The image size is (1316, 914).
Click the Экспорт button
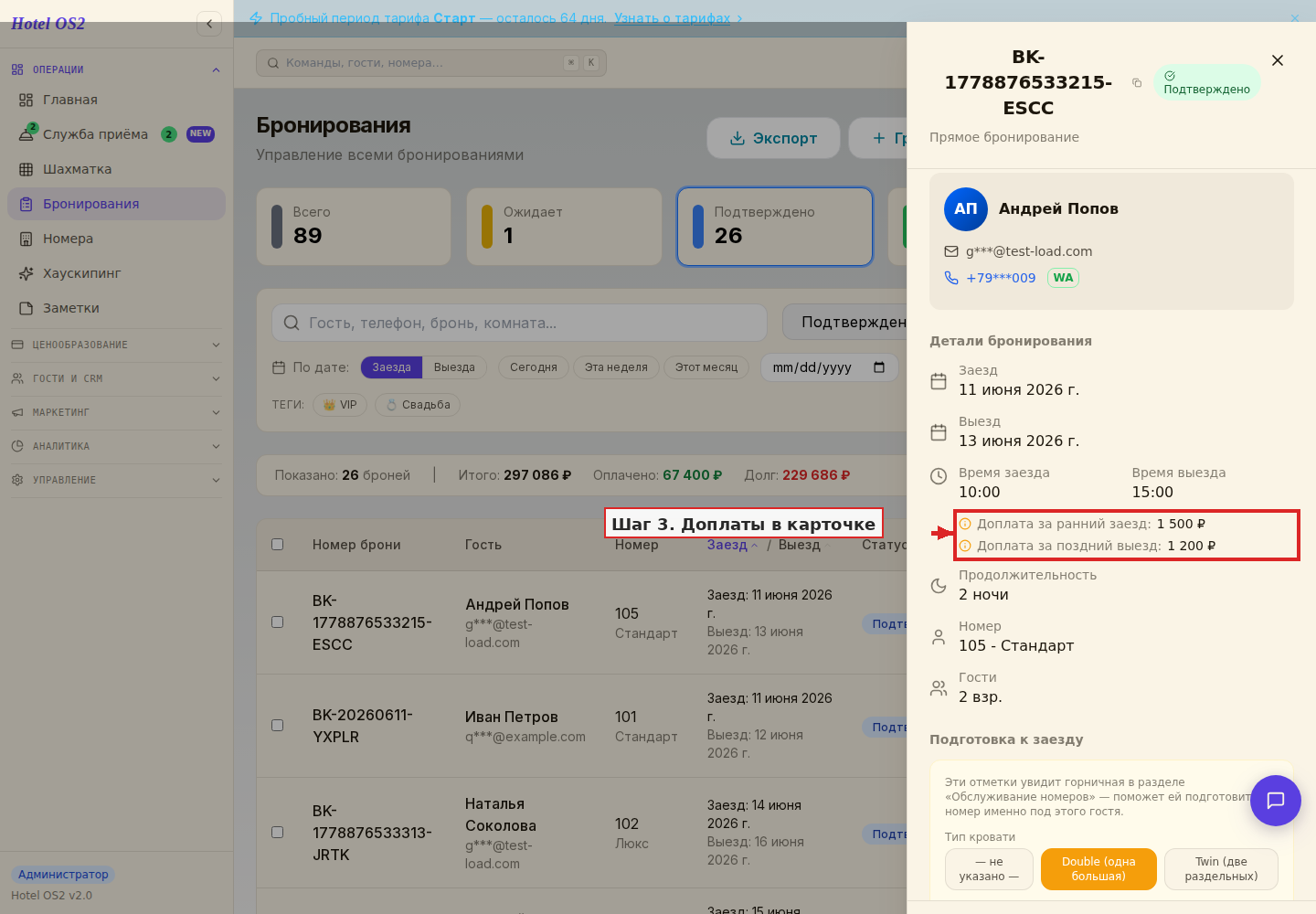pyautogui.click(x=773, y=138)
